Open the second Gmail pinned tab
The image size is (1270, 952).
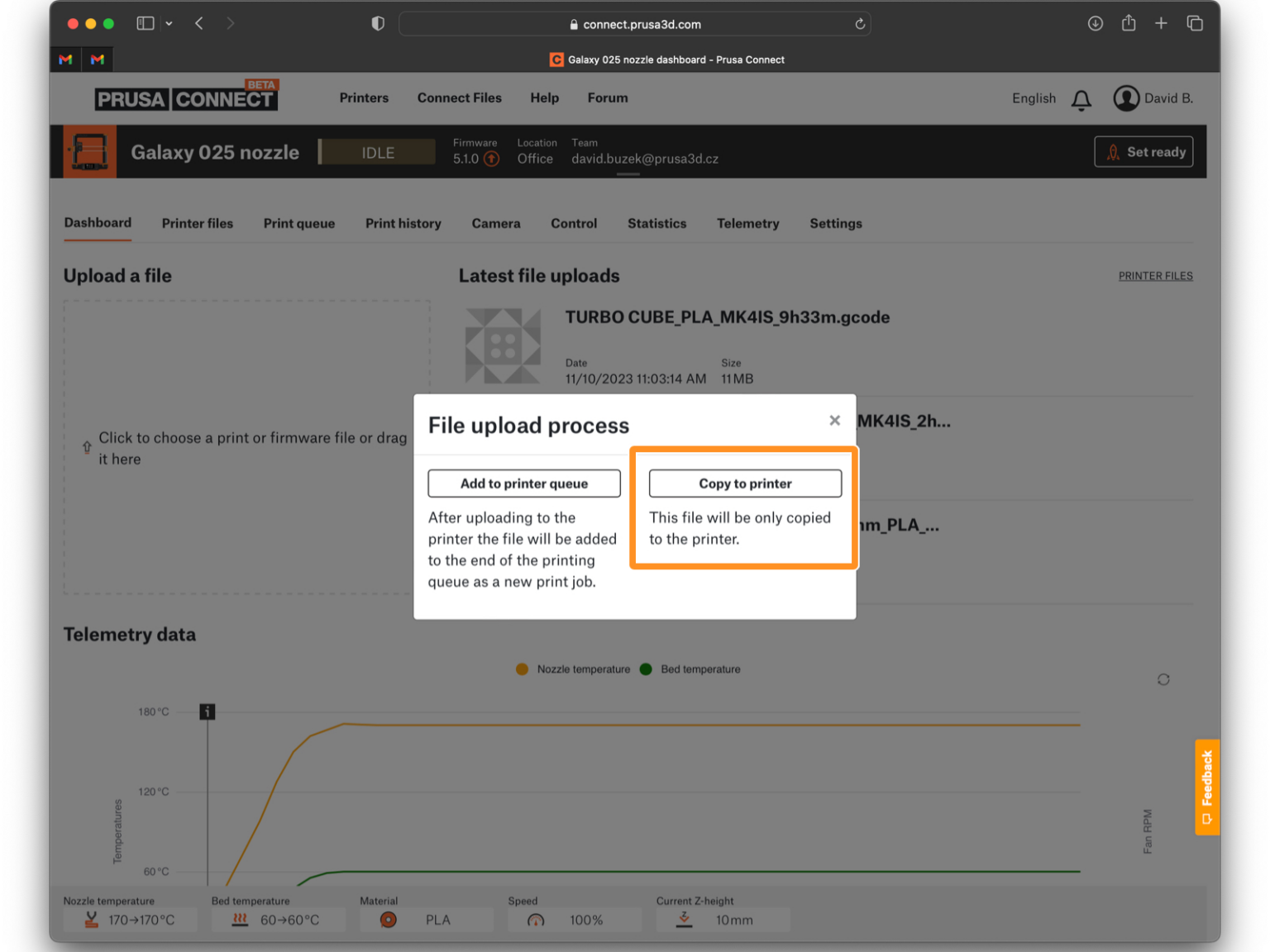[98, 59]
